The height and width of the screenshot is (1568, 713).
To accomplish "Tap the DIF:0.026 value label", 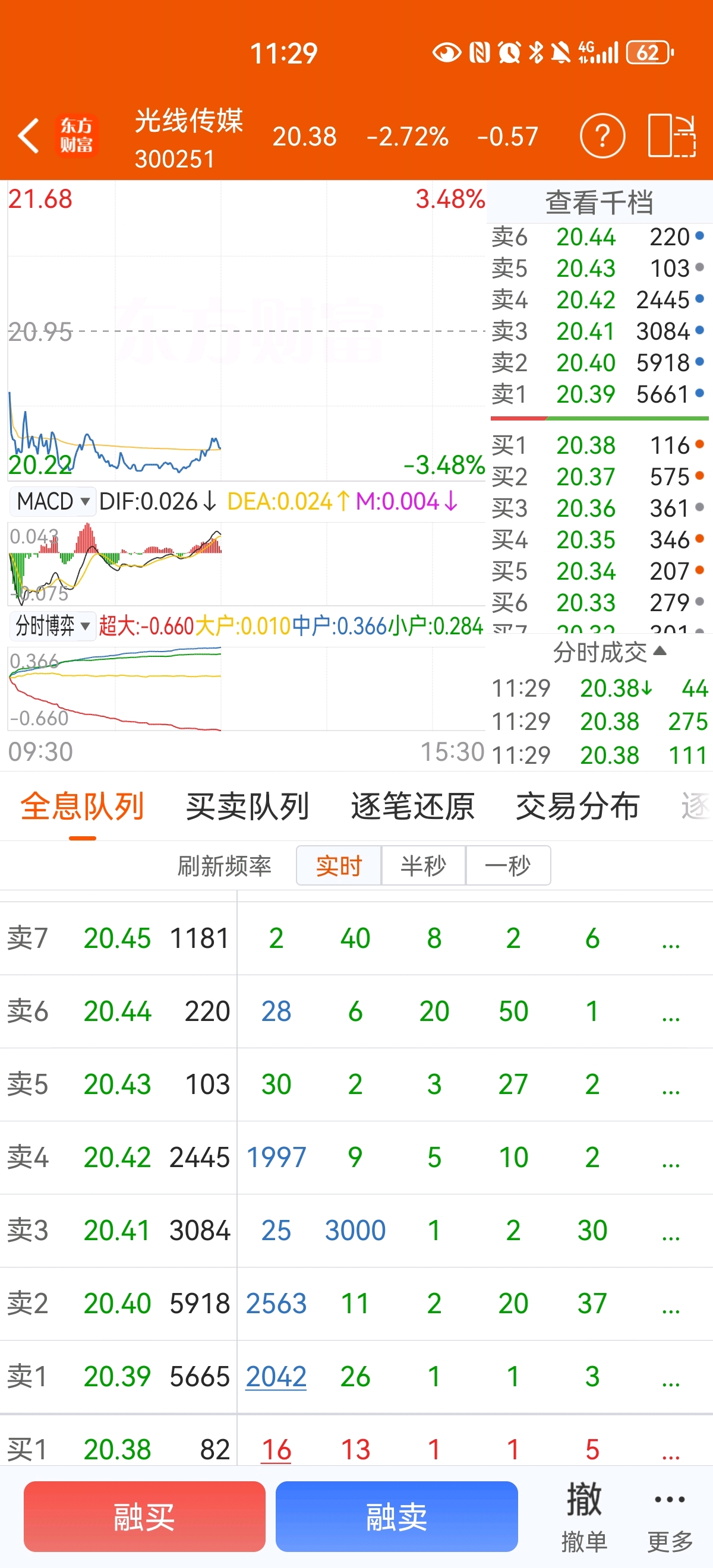I will [157, 501].
